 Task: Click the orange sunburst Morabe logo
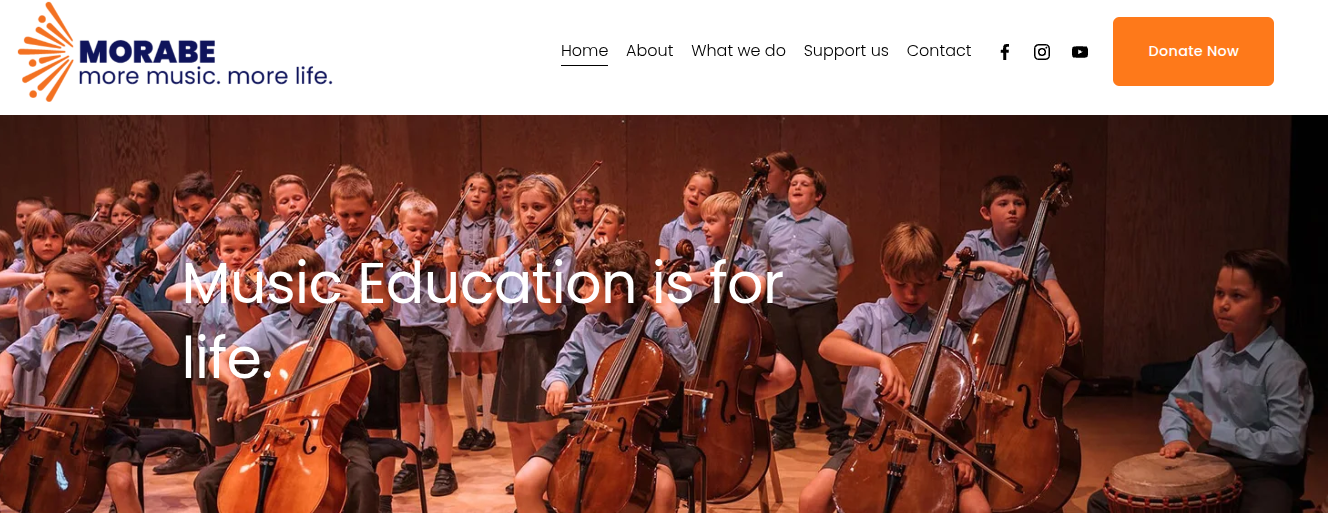(x=46, y=52)
